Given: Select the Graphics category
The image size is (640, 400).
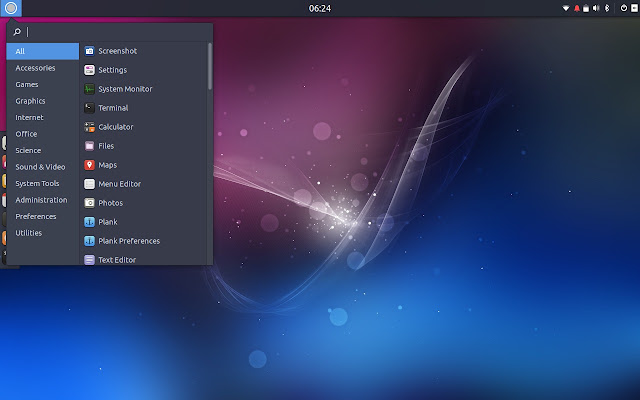Looking at the screenshot, I should pyautogui.click(x=43, y=101).
